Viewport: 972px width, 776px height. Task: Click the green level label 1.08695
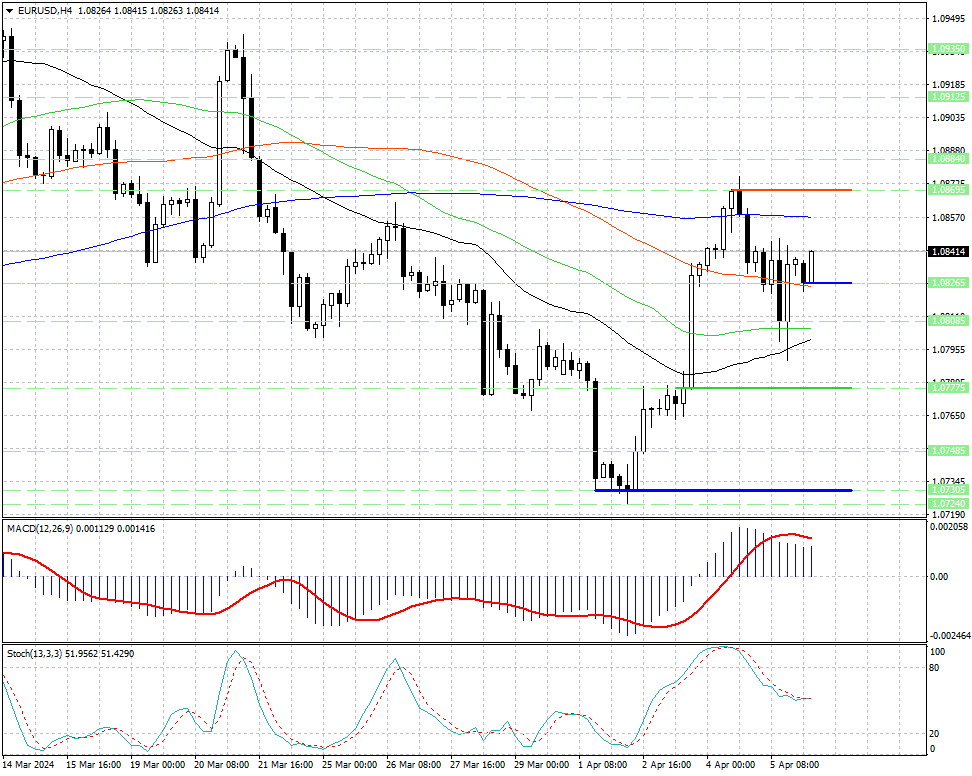[948, 190]
